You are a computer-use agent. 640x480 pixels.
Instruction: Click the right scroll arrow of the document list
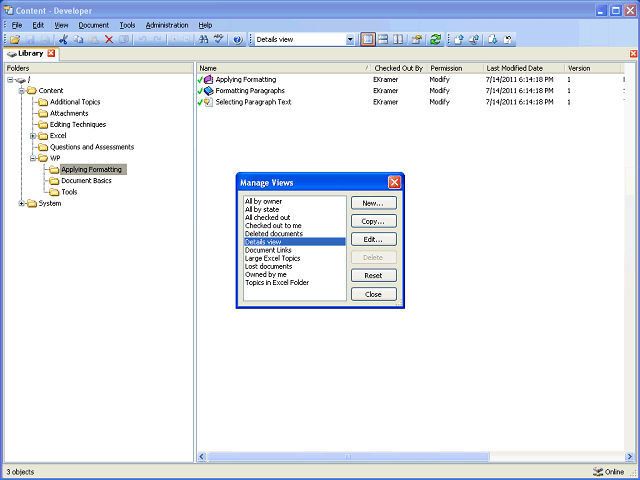[x=629, y=456]
